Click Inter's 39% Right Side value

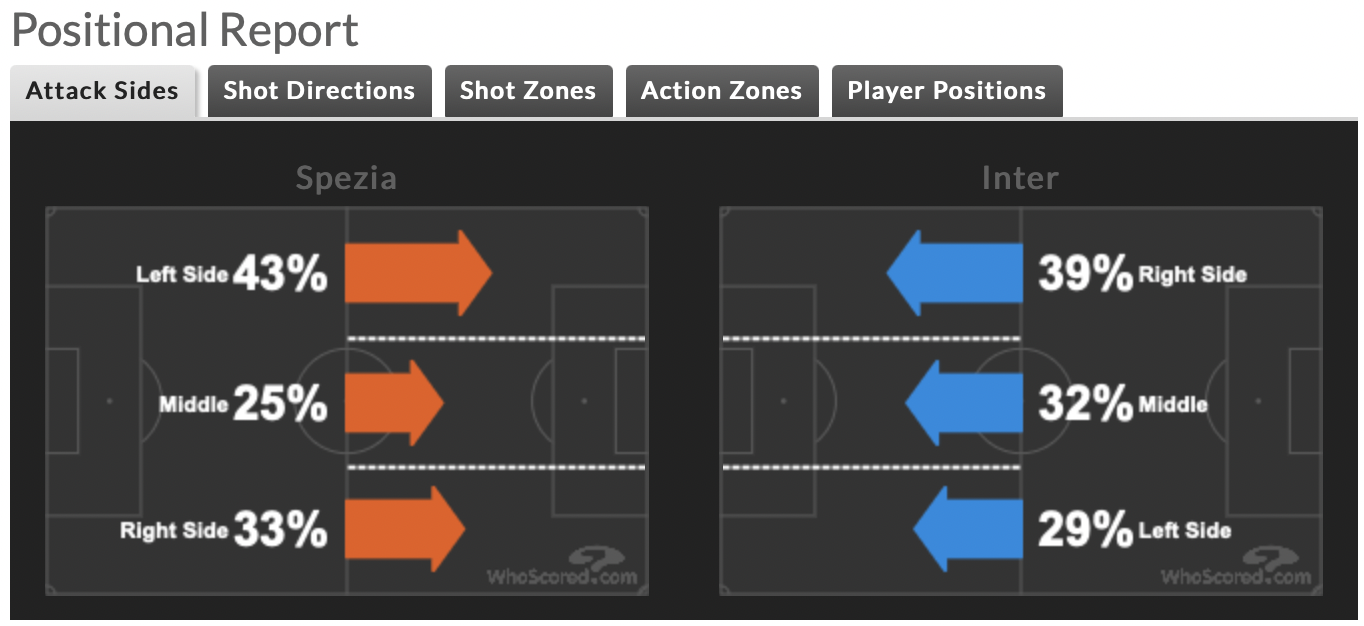(1085, 274)
